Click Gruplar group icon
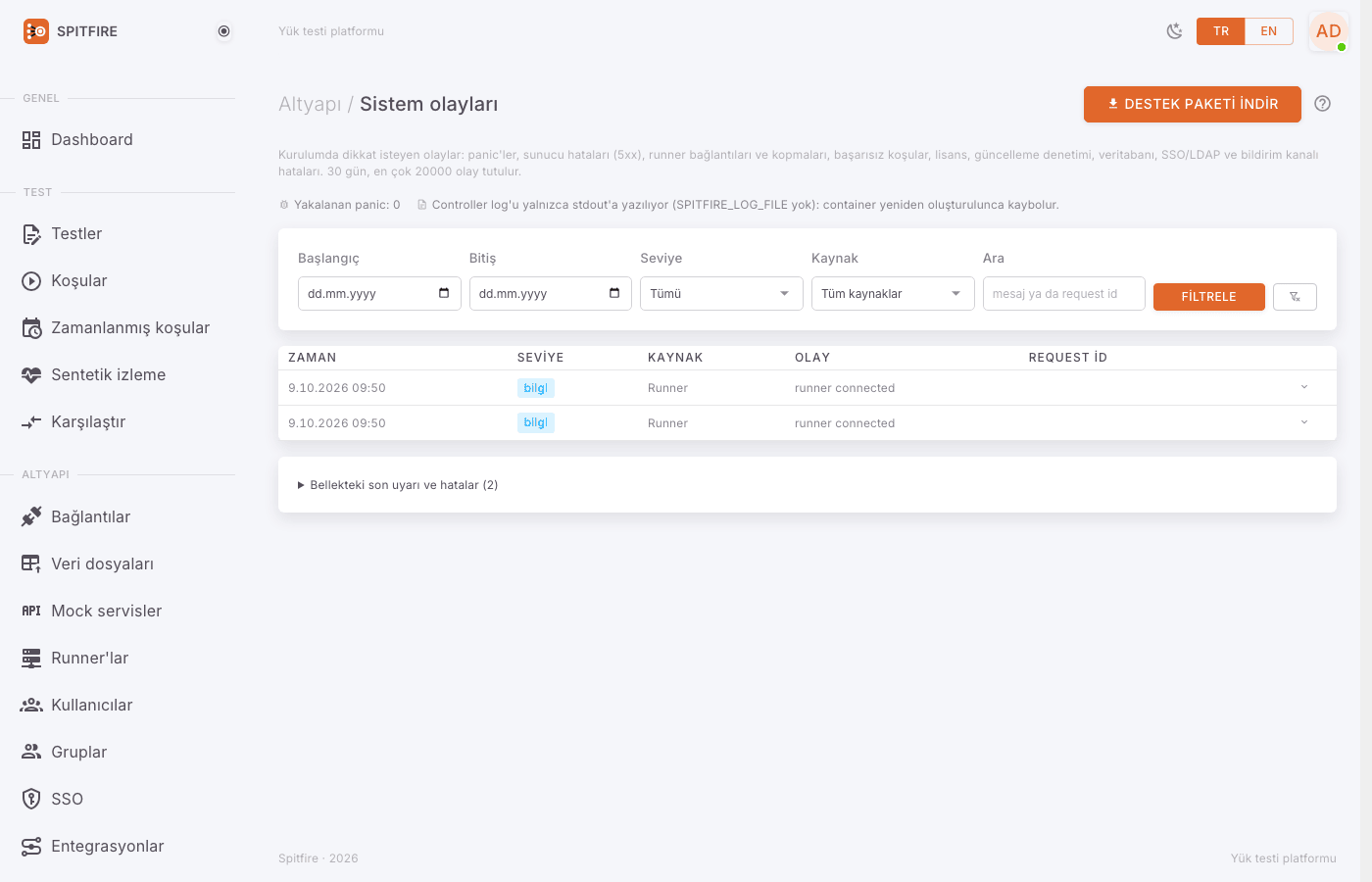The image size is (1372, 882). (31, 752)
